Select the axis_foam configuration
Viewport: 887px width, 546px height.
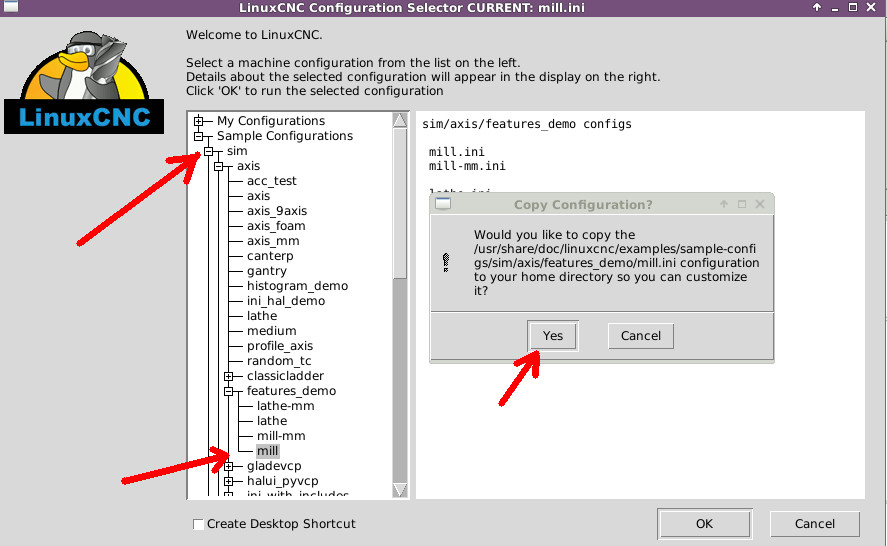click(276, 226)
